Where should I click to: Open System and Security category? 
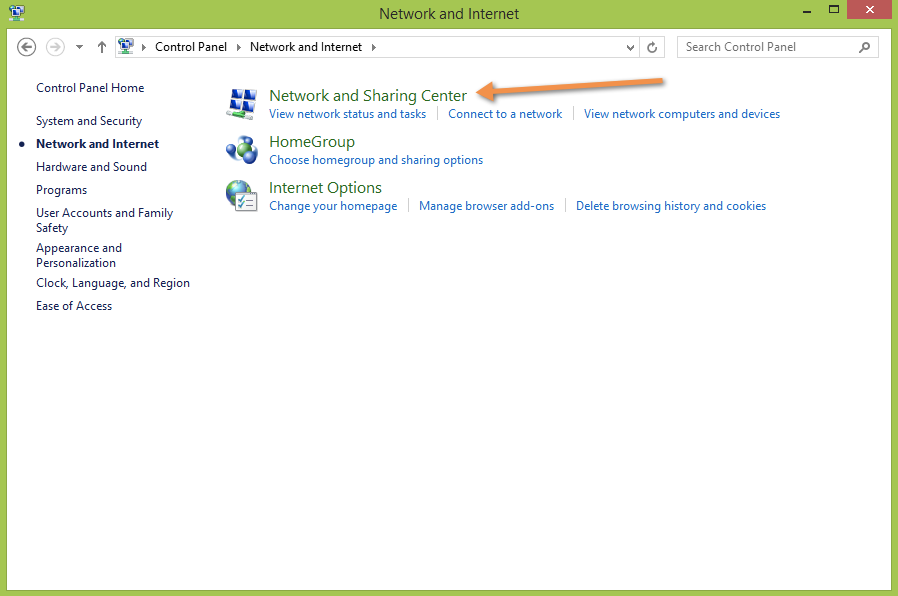pos(89,121)
